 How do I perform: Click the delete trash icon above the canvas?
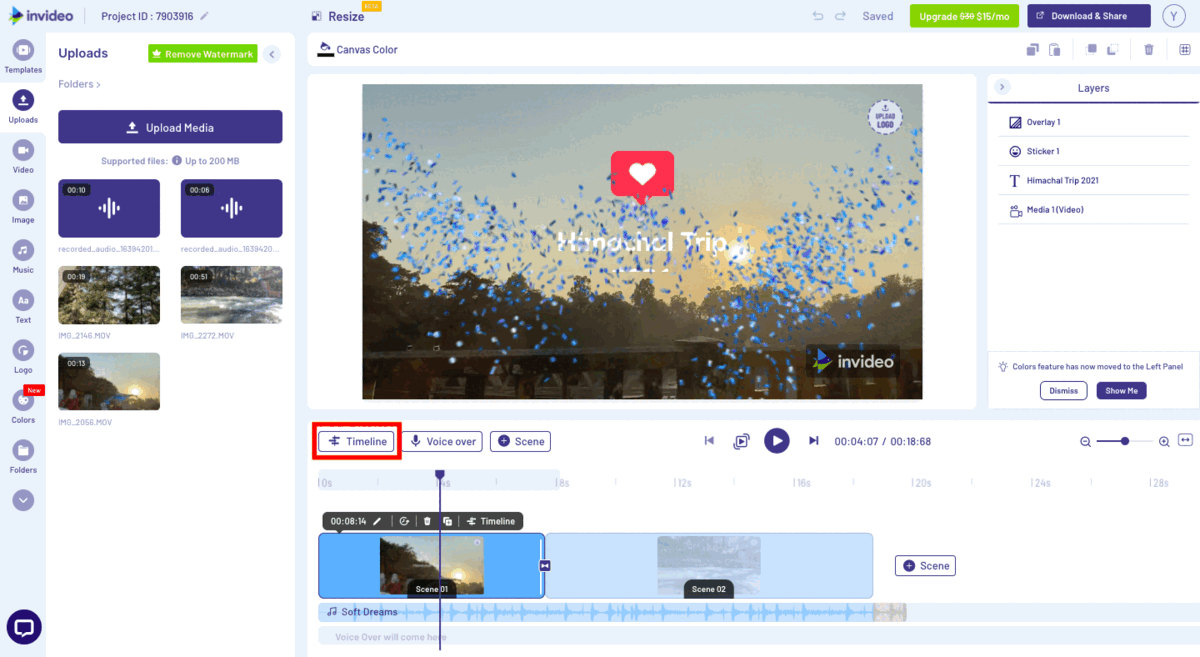tap(1147, 48)
